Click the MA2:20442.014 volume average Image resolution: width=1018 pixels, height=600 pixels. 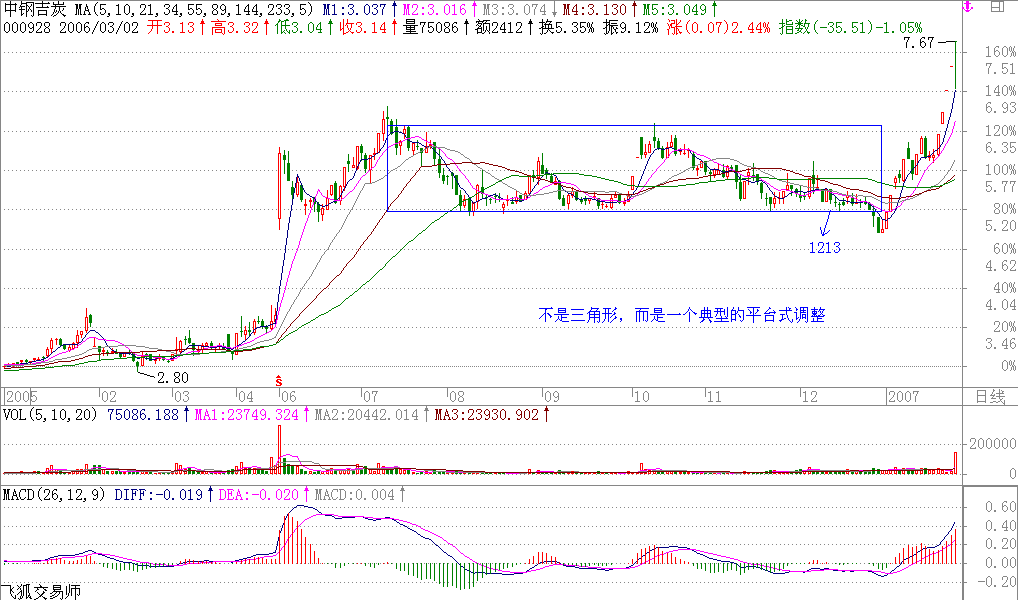click(x=367, y=414)
